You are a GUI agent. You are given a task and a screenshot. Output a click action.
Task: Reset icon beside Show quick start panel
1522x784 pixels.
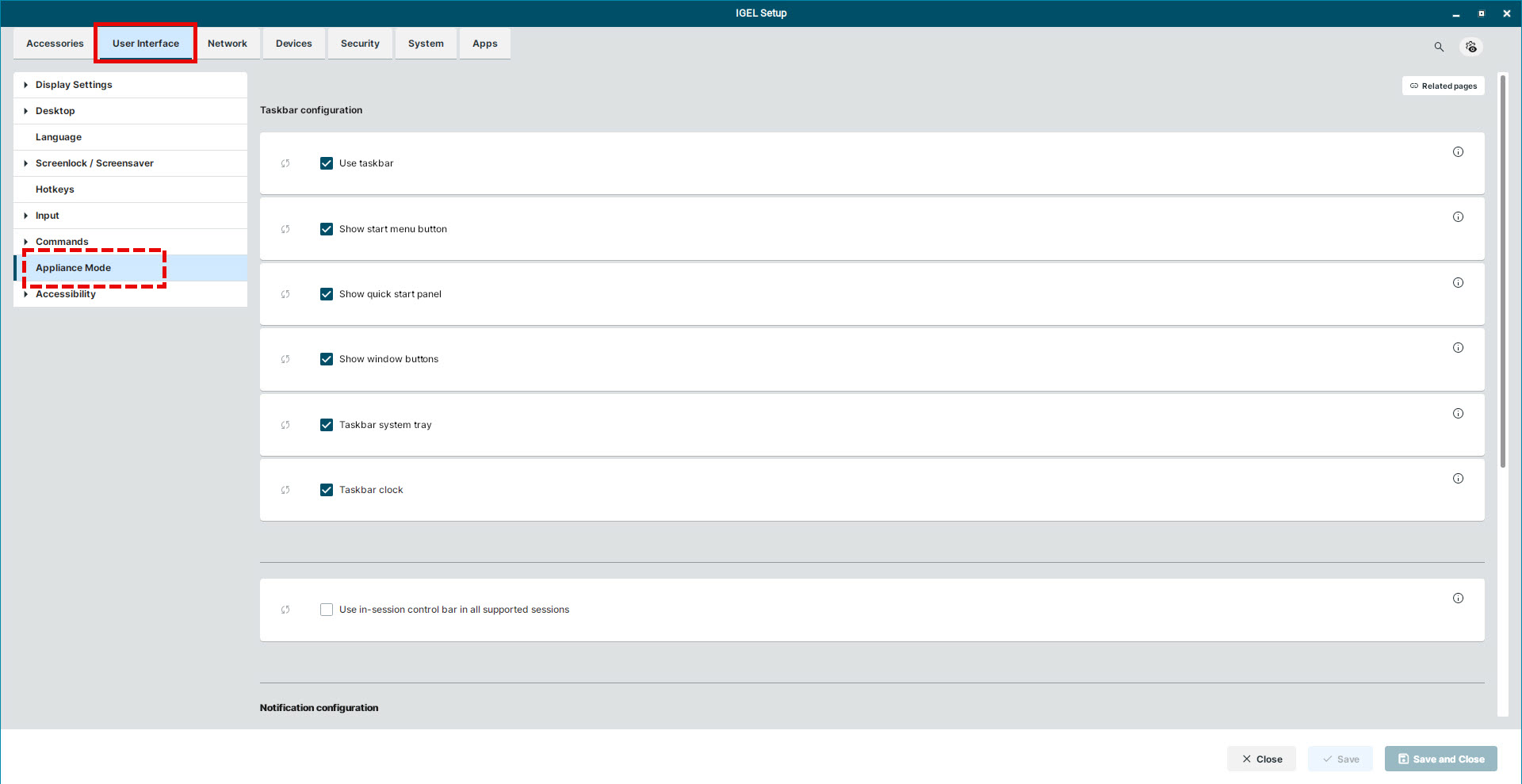pos(285,294)
